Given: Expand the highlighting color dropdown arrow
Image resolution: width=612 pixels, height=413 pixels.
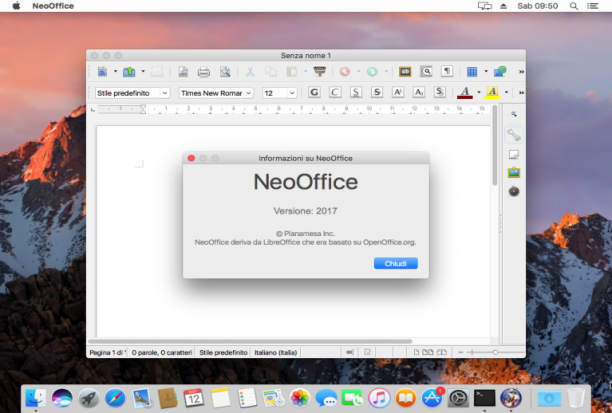Looking at the screenshot, I should (507, 93).
